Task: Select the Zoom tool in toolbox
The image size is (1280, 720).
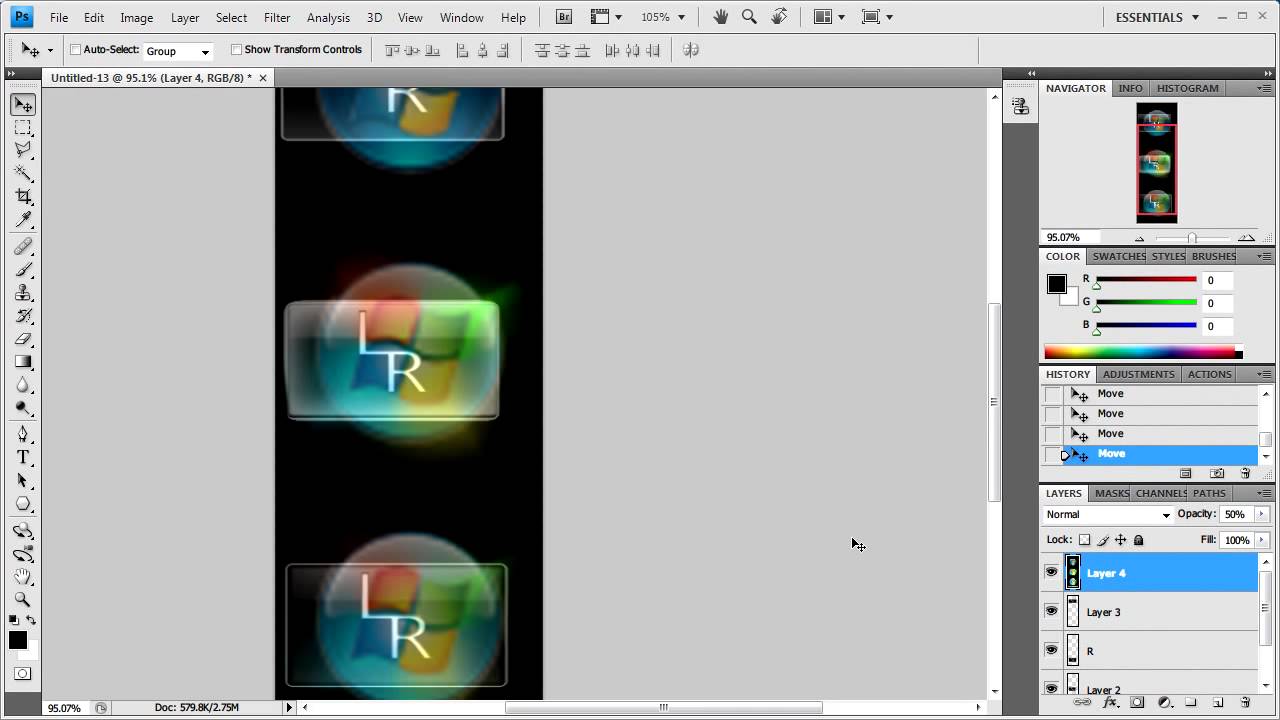Action: click(23, 599)
